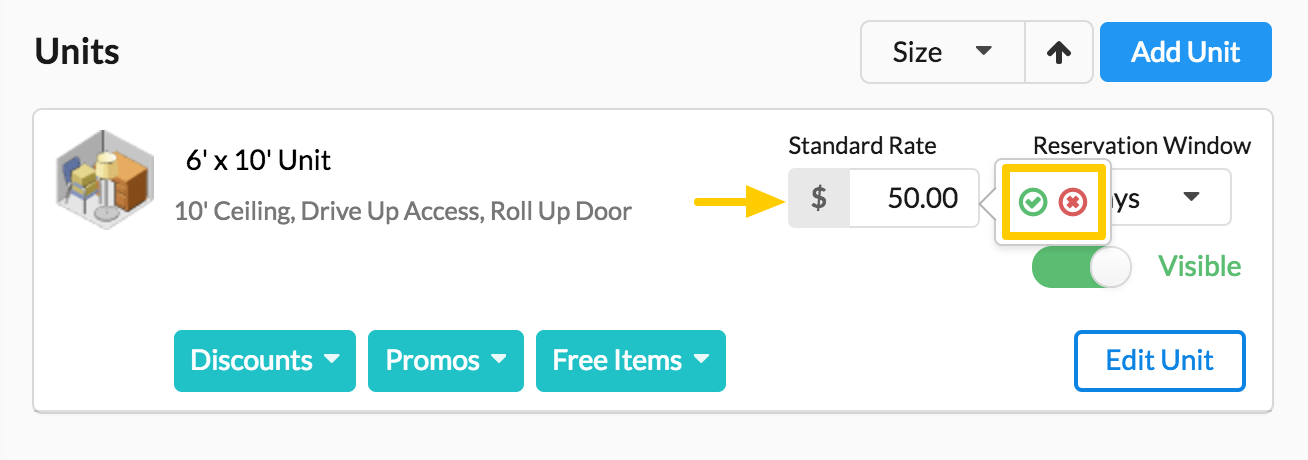1308x460 pixels.
Task: Click the up arrow sort direction button
Action: coord(1059,52)
